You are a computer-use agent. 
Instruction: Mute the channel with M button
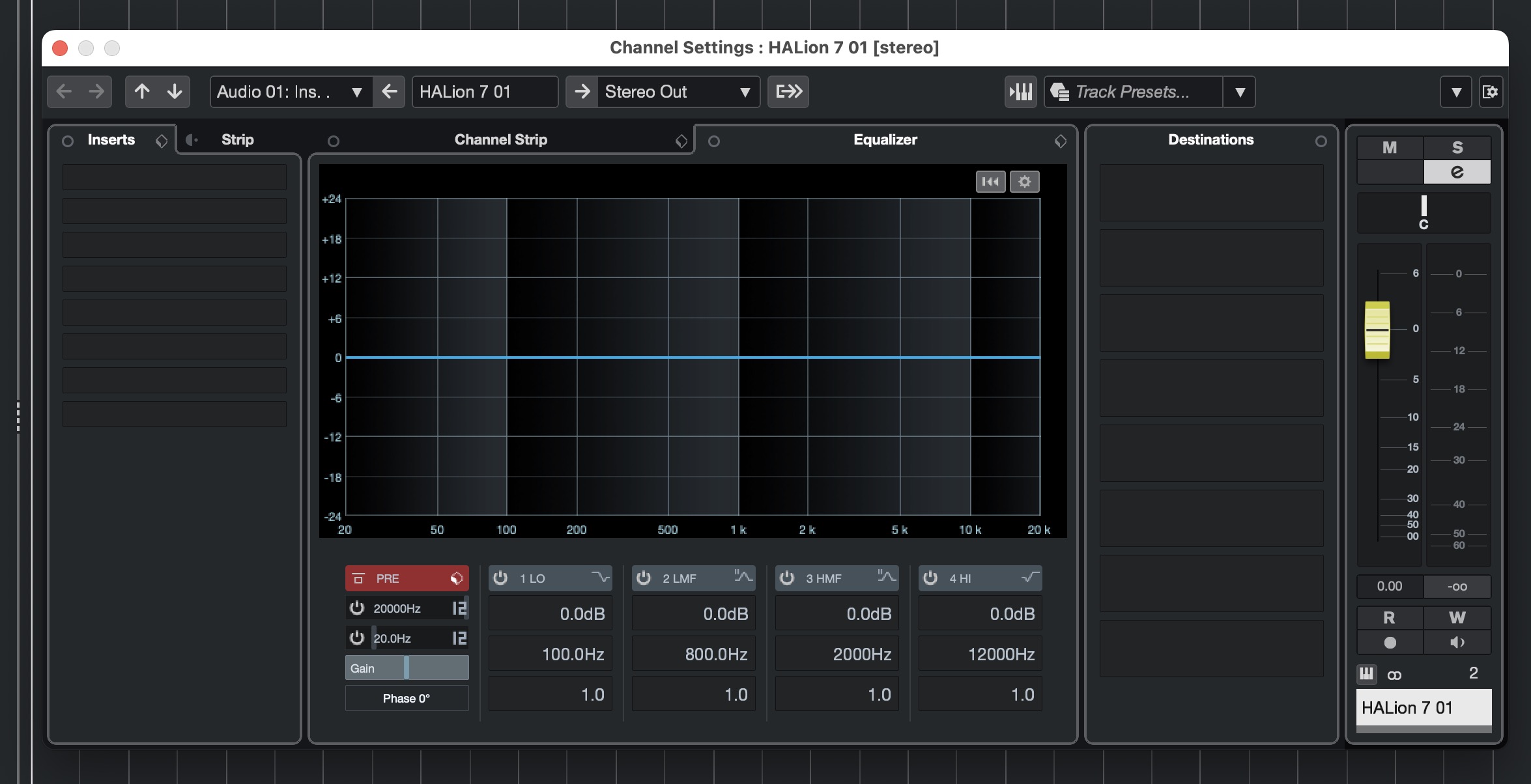point(1390,147)
